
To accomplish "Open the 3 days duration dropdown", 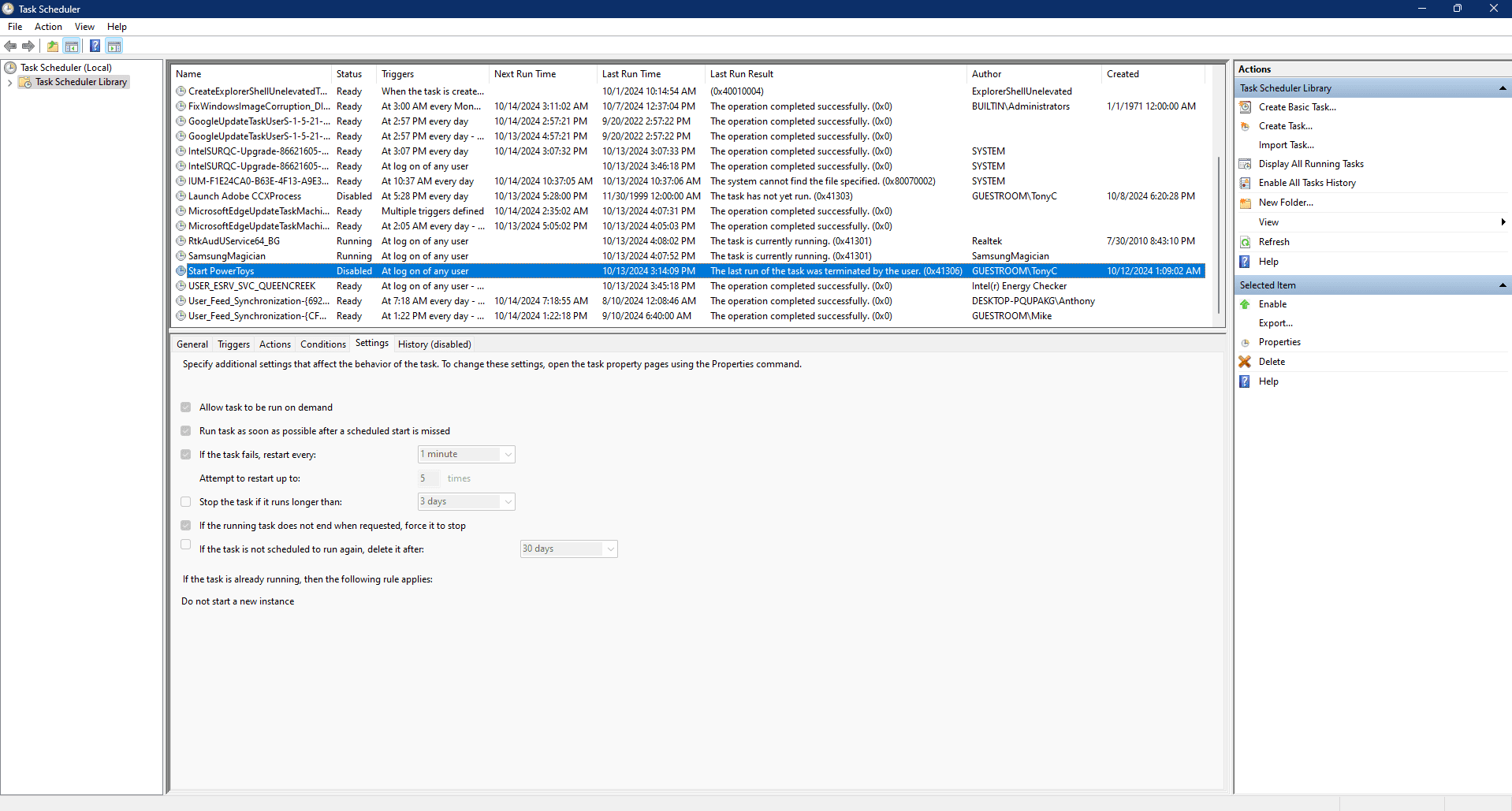I will click(x=466, y=502).
